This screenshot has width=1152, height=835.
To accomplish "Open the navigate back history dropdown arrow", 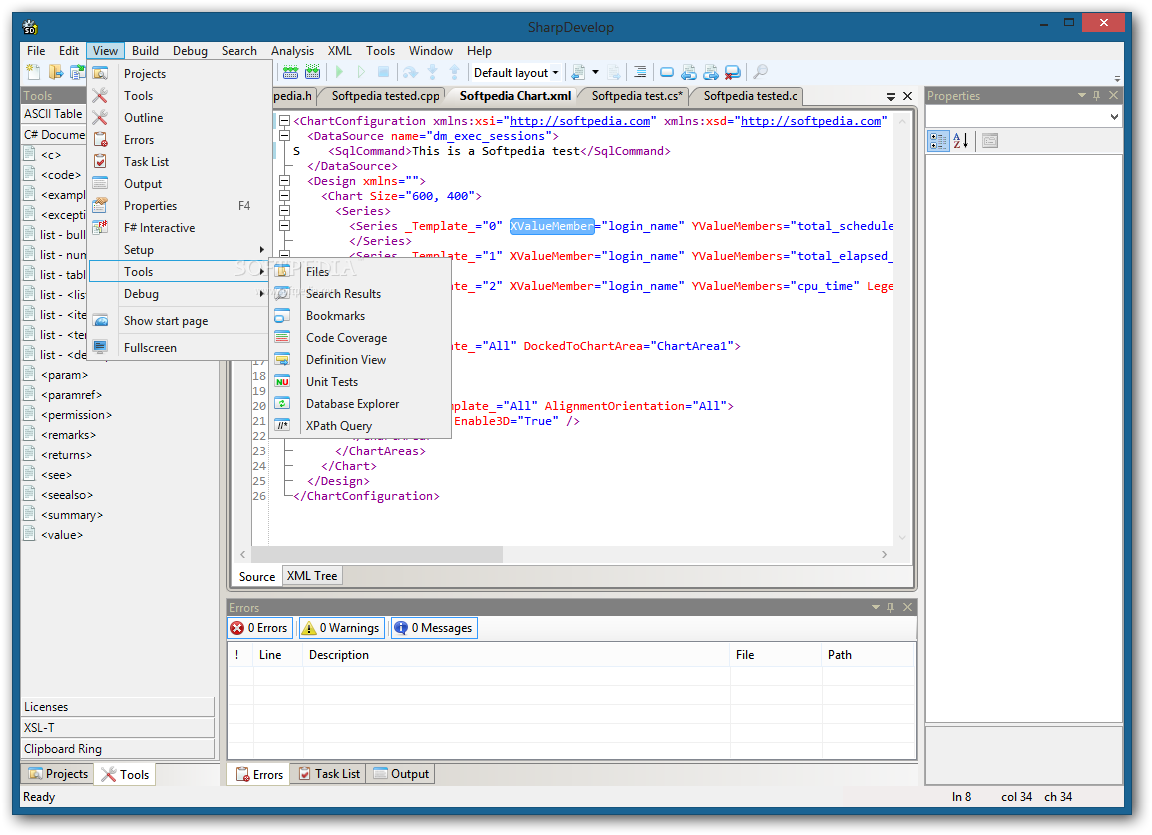I will coord(595,72).
